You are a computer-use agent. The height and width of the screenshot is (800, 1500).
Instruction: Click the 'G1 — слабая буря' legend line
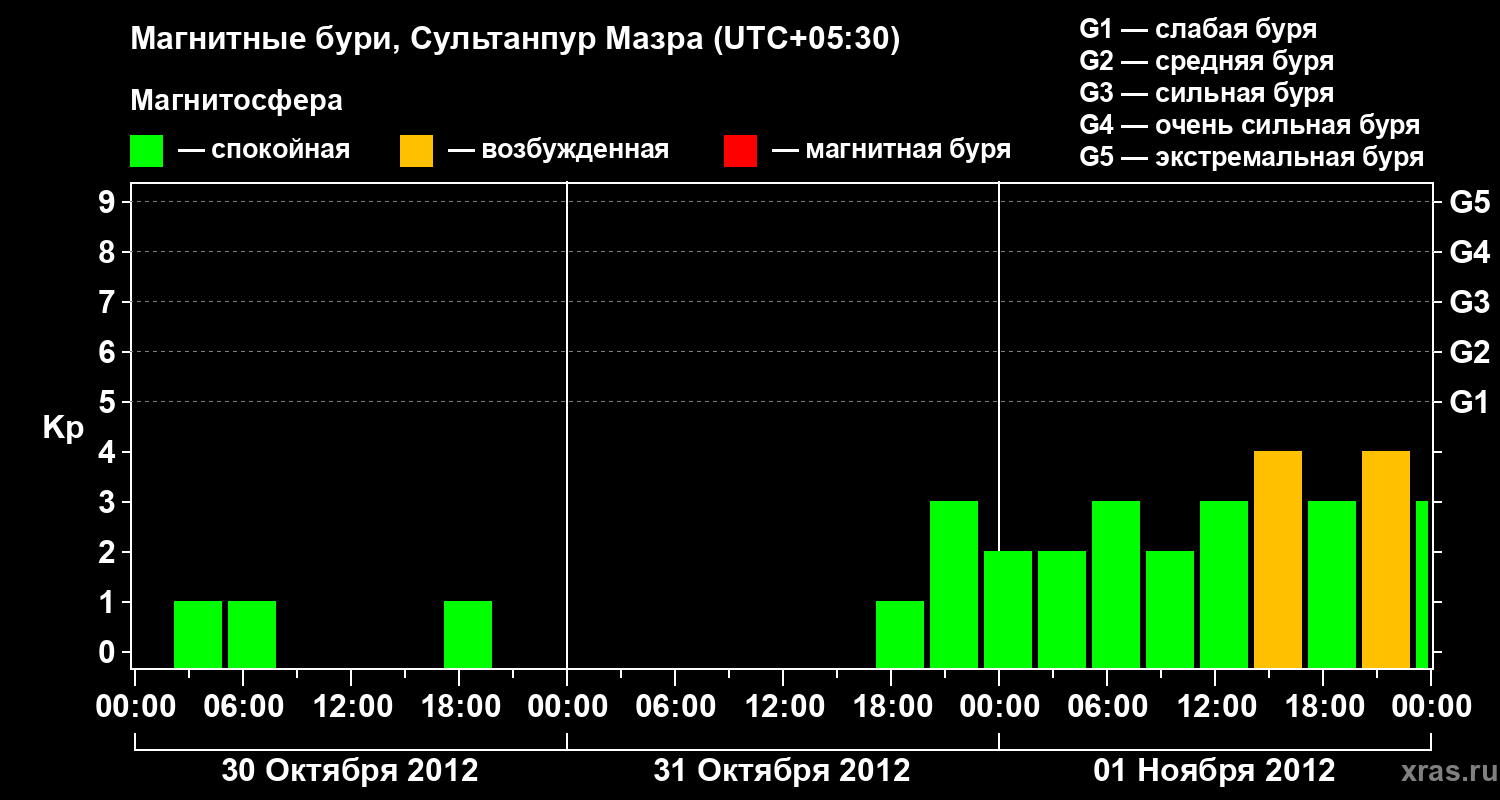click(x=1198, y=28)
